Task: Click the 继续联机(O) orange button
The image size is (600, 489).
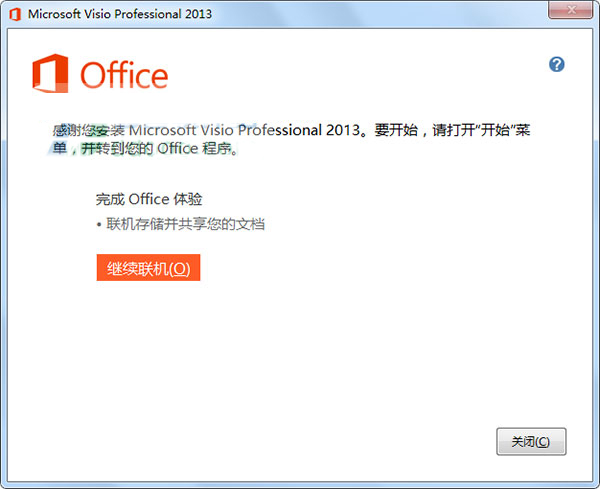Action: 148,267
